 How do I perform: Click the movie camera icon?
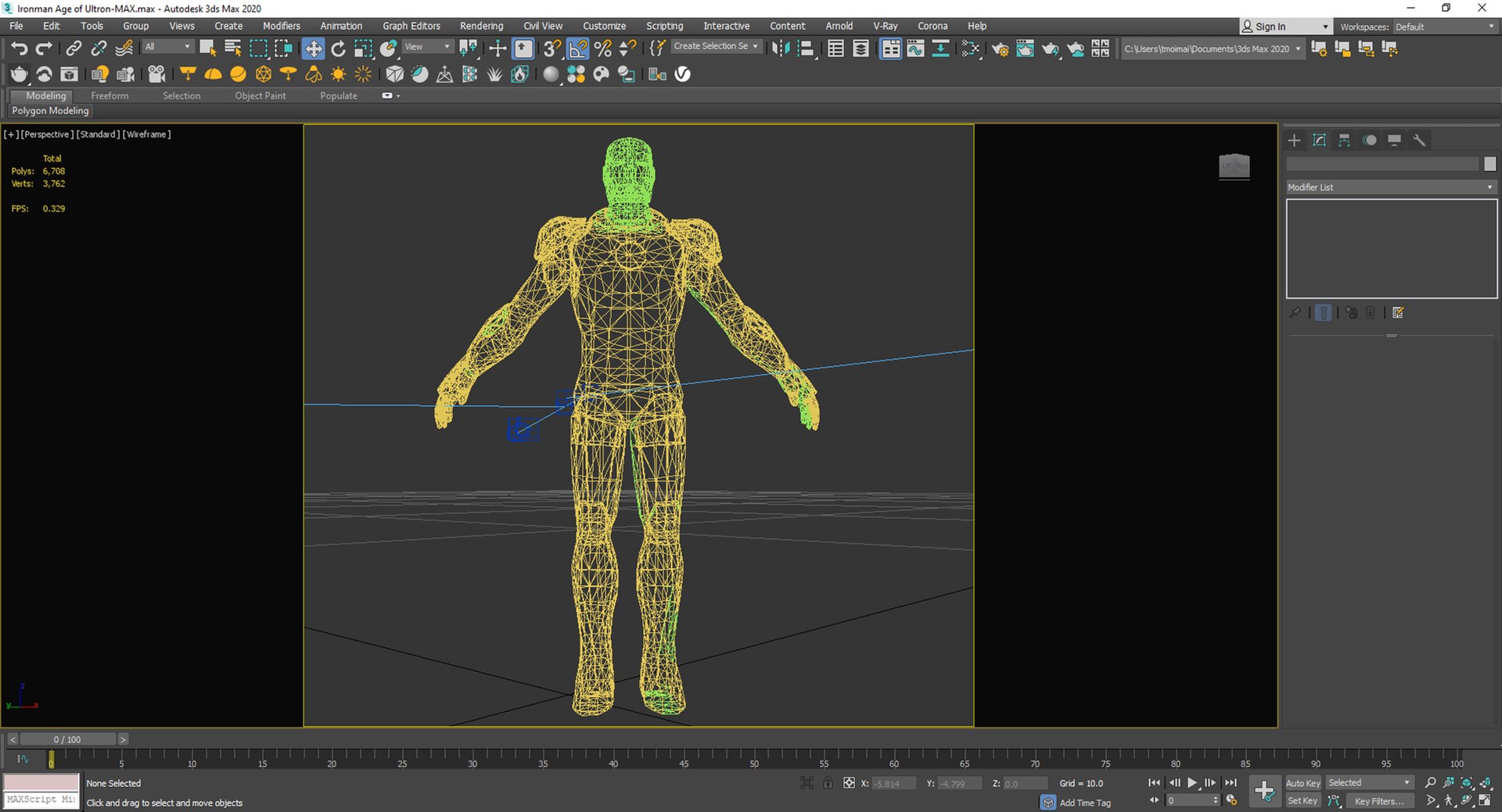click(156, 74)
